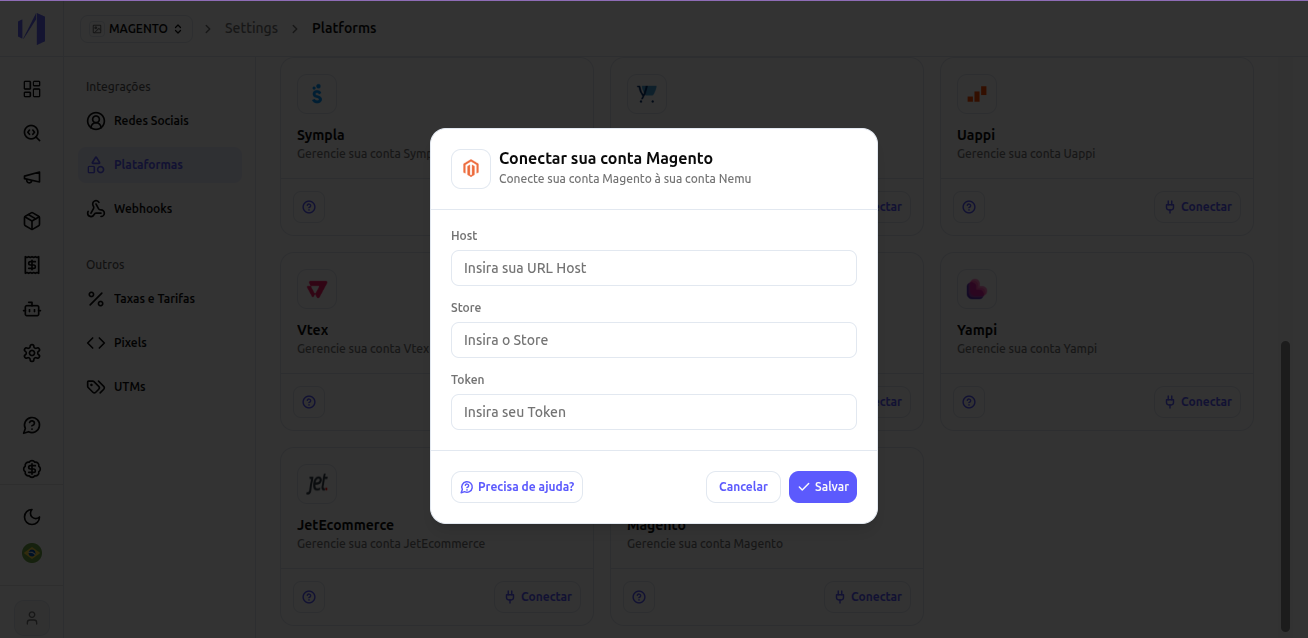Click the Host URL input field
The image size is (1308, 638).
coord(654,268)
